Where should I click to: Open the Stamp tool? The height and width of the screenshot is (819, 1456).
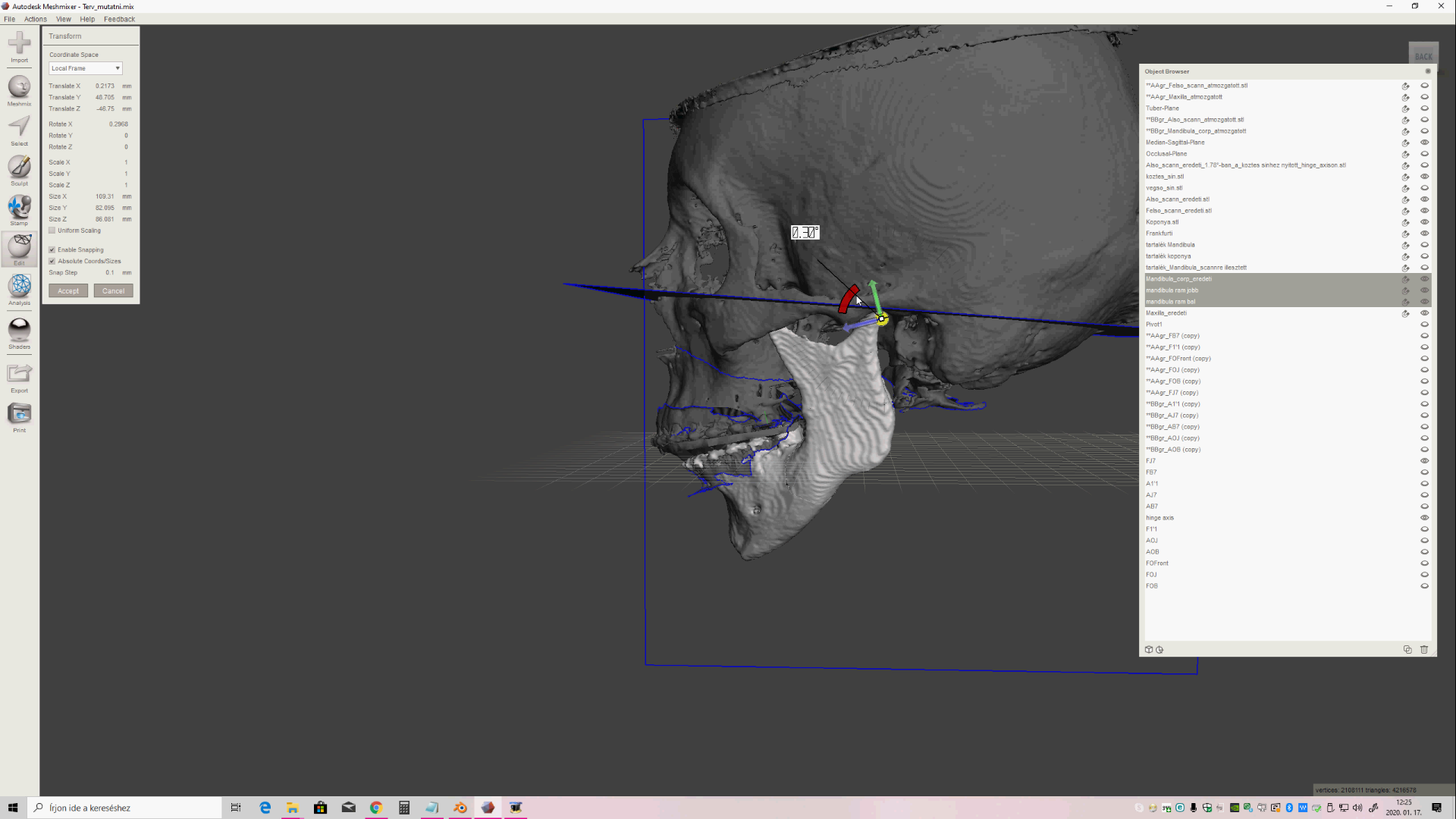pos(19,208)
